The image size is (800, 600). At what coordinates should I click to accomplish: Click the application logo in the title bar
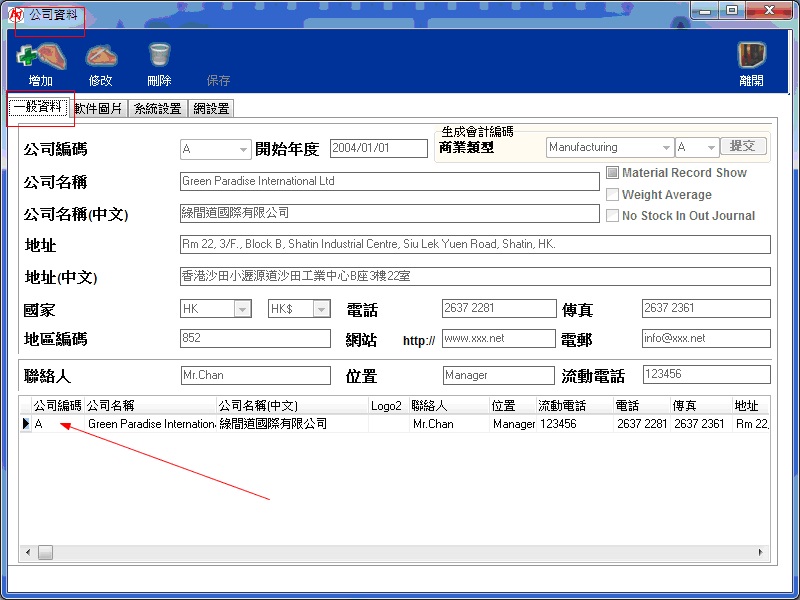(16, 14)
